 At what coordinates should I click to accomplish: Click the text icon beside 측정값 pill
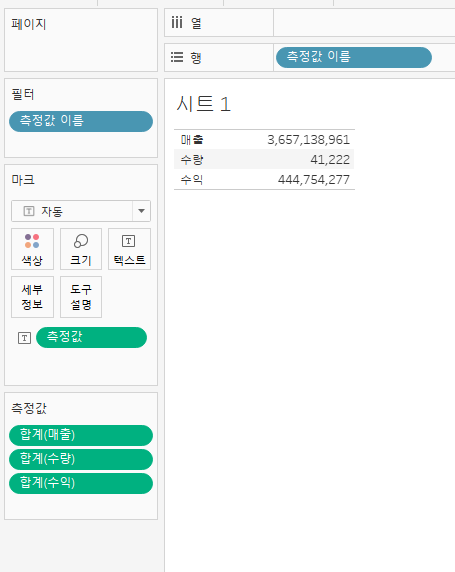point(24,338)
